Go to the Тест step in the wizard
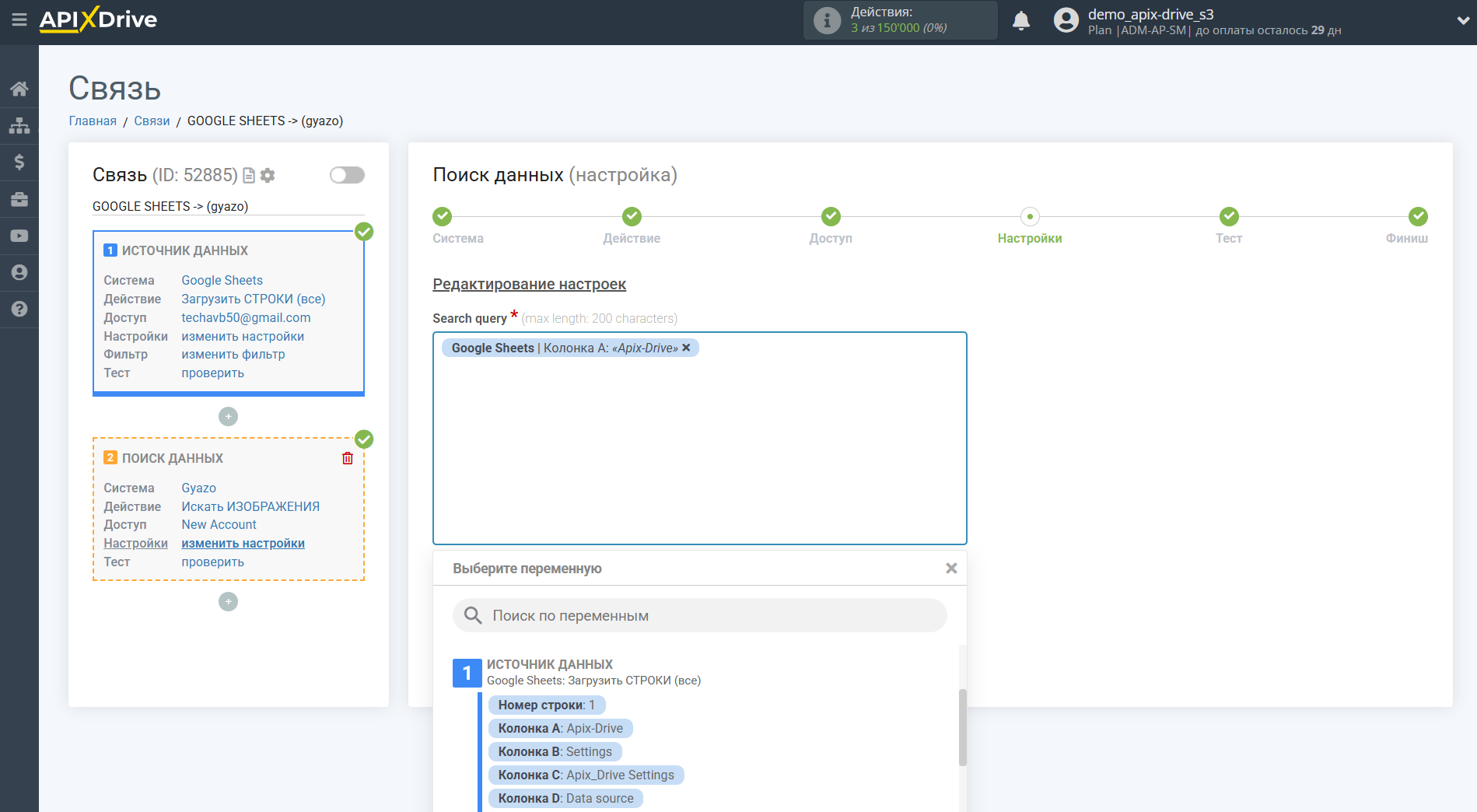The width and height of the screenshot is (1477, 812). 1228,217
